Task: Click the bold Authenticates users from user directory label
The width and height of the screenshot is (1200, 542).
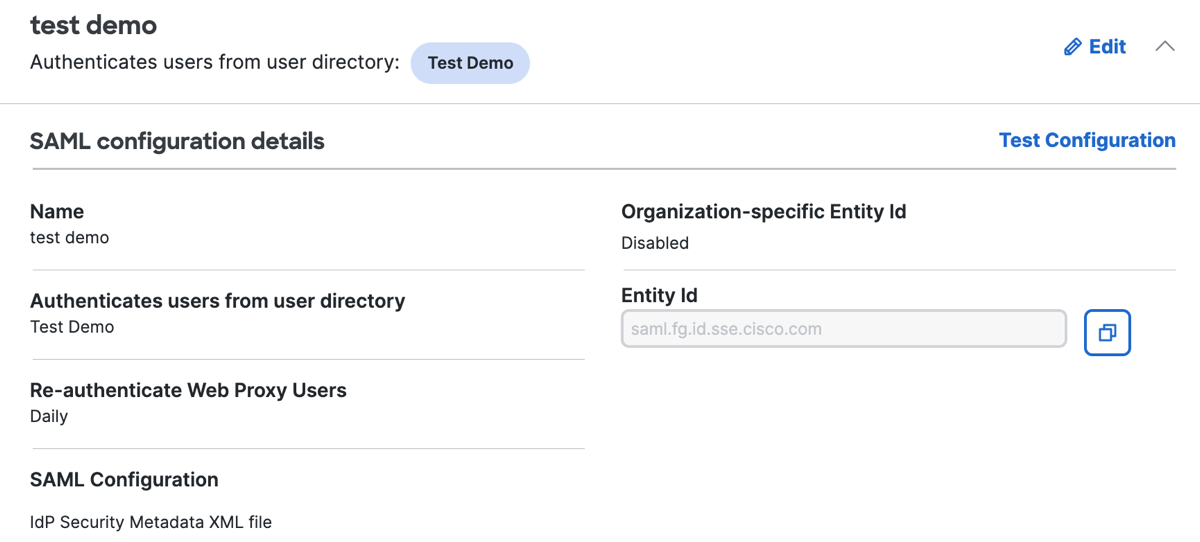Action: click(x=217, y=301)
